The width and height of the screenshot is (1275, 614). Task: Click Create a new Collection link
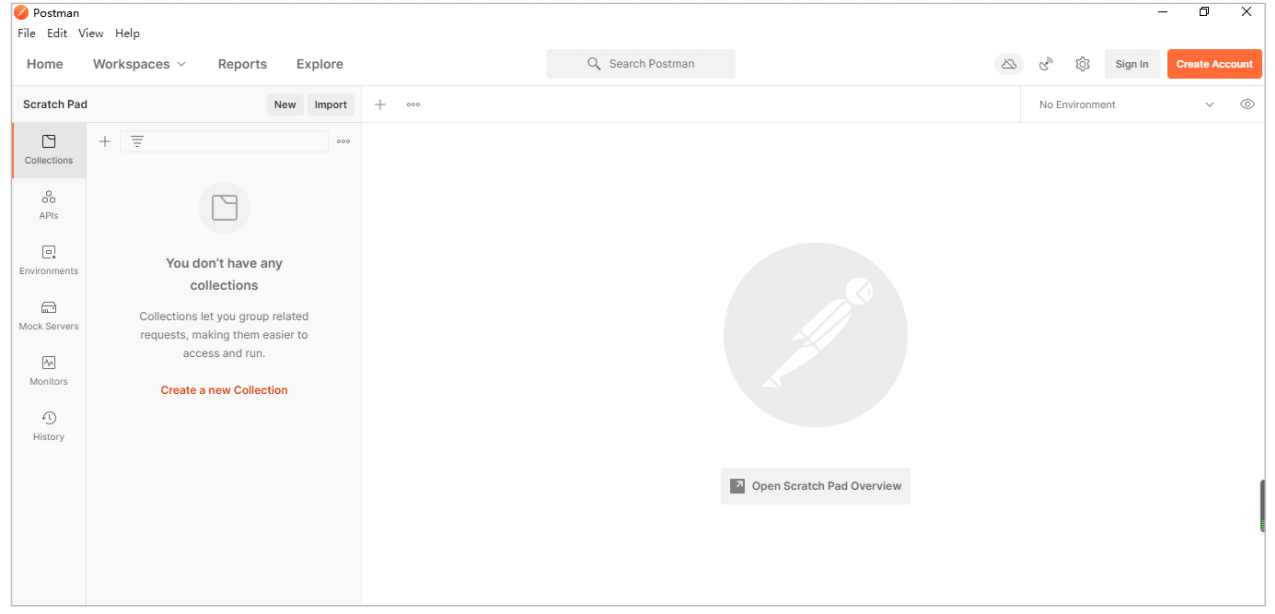click(224, 390)
